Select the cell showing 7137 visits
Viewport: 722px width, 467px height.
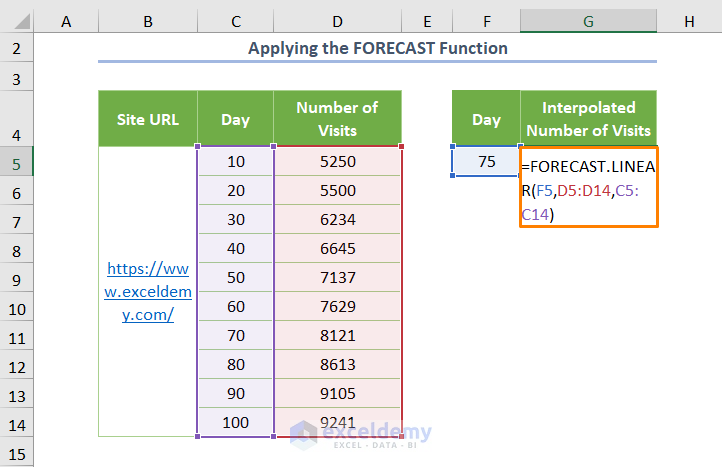coord(337,277)
